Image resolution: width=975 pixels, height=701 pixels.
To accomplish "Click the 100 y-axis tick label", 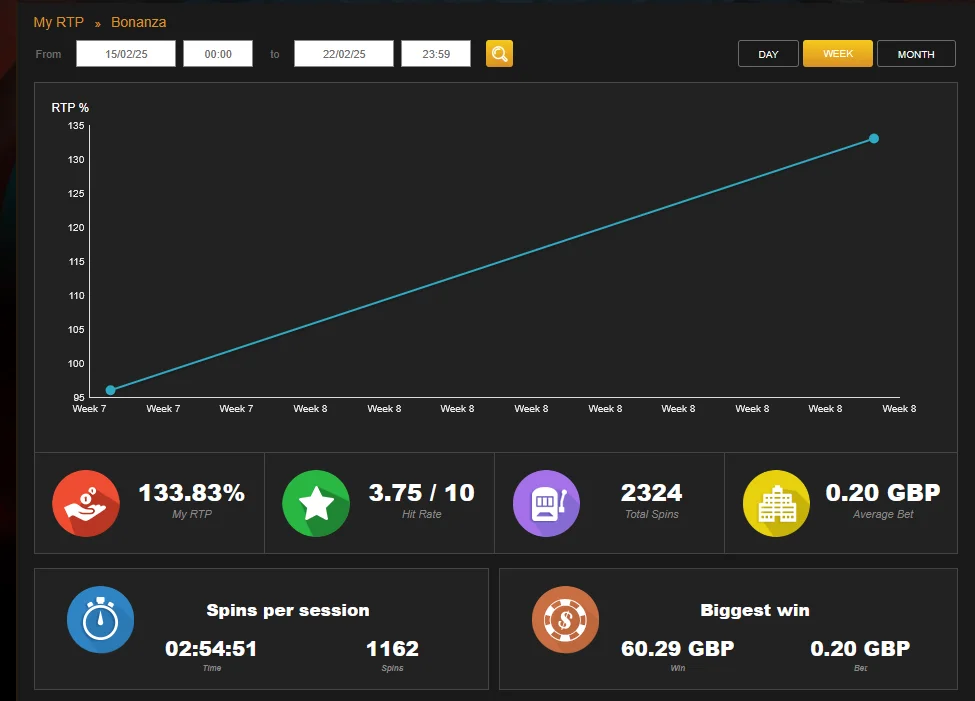I will [x=76, y=363].
